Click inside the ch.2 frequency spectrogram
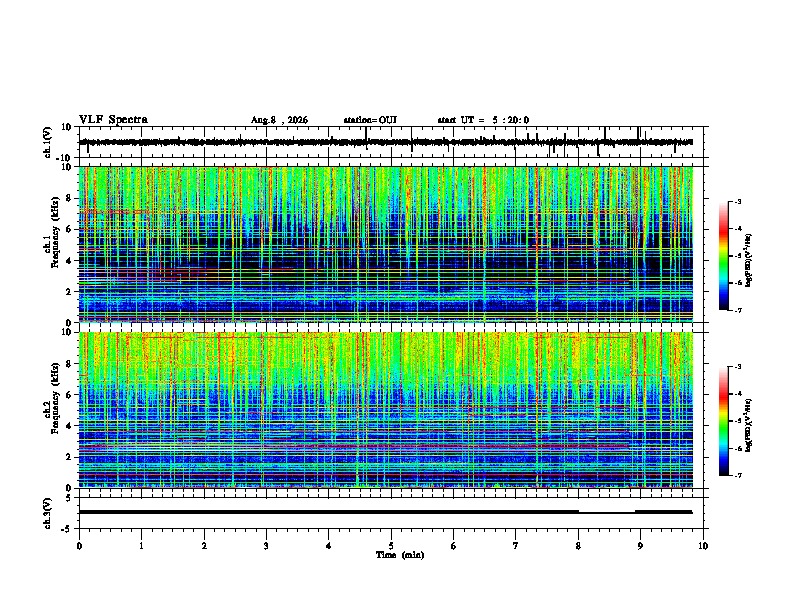792x612 pixels. (x=386, y=410)
